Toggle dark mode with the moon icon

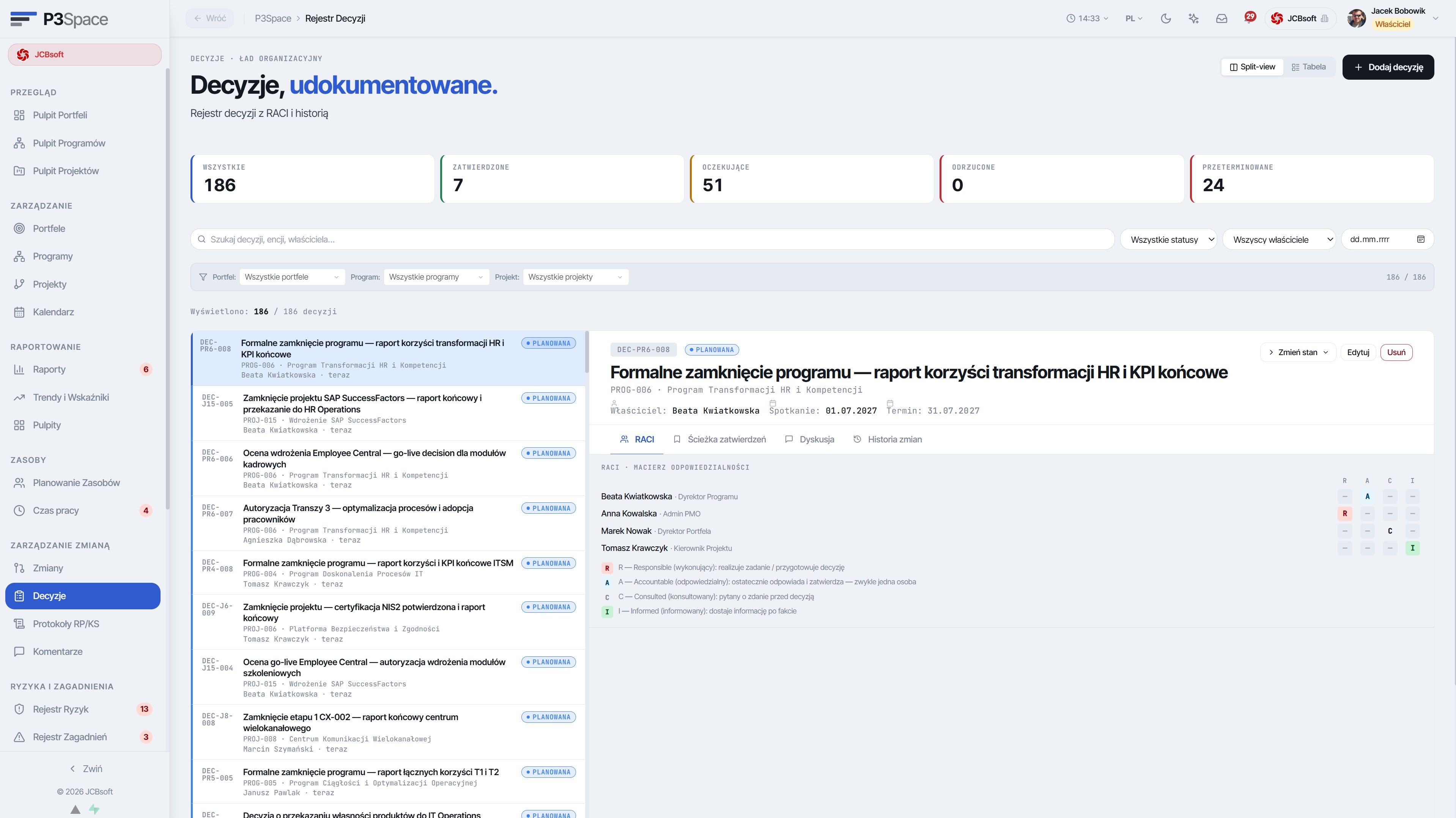(x=1165, y=19)
